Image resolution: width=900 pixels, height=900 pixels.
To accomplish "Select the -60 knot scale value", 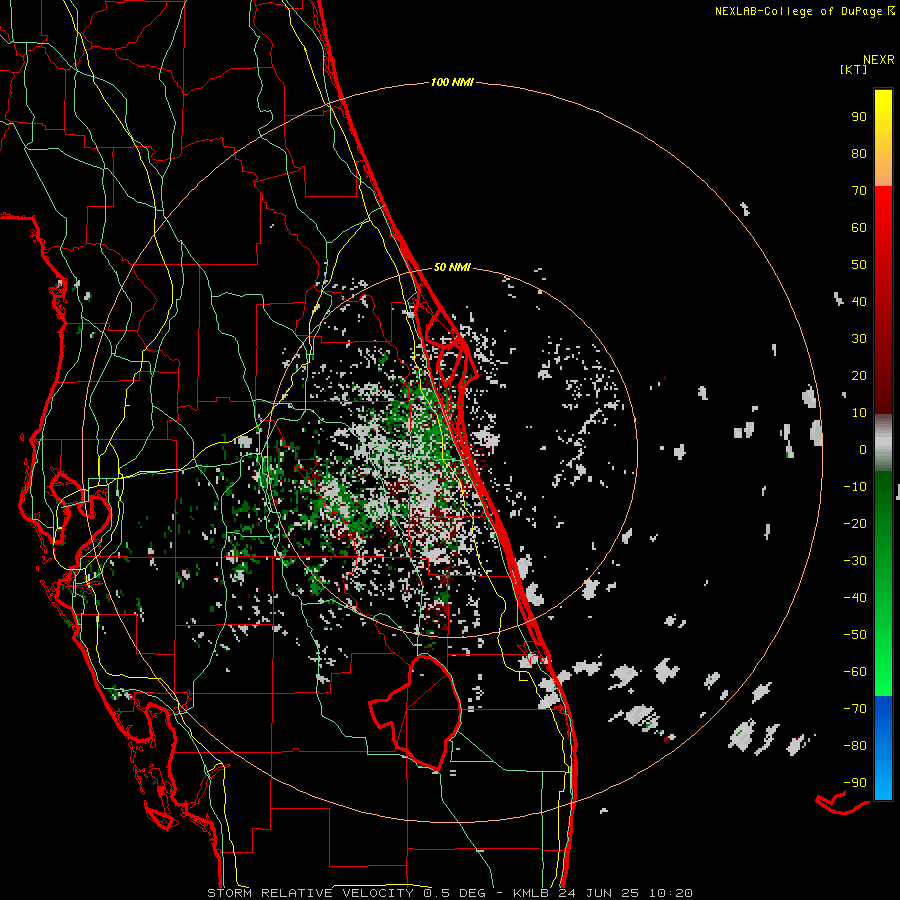I will [855, 672].
